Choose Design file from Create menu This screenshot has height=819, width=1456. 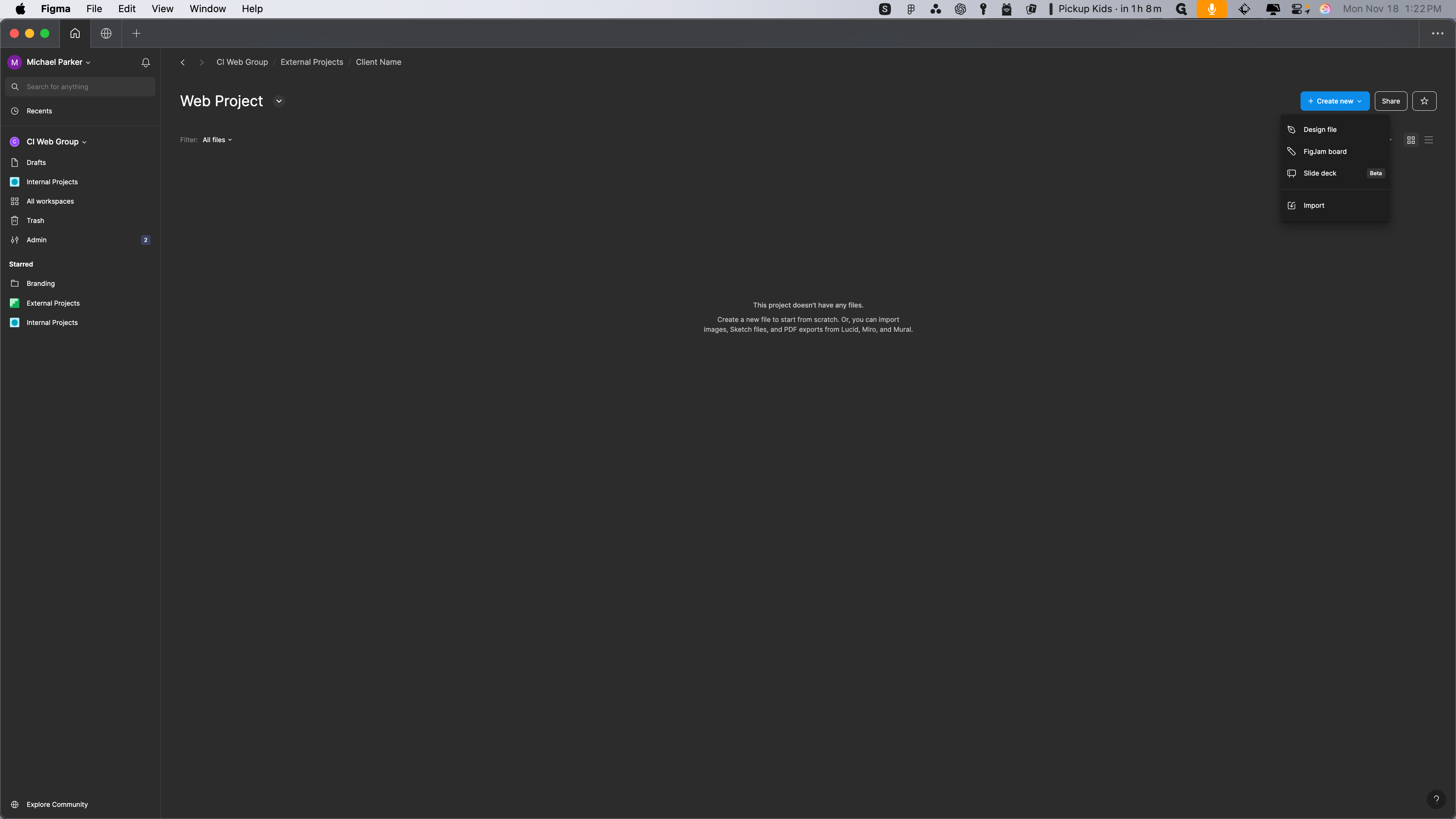1320,129
